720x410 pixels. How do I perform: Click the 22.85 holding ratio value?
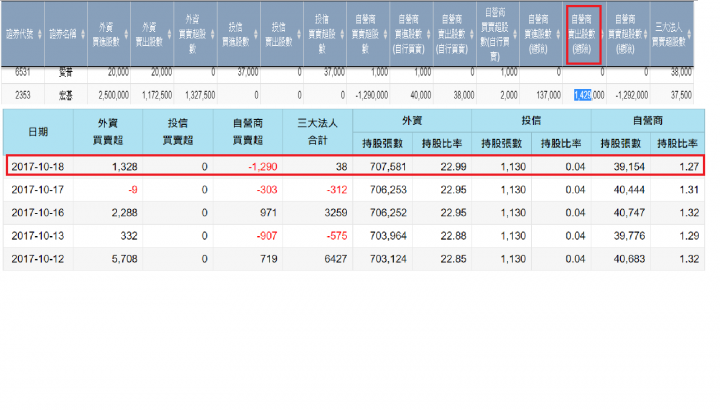[x=453, y=259]
